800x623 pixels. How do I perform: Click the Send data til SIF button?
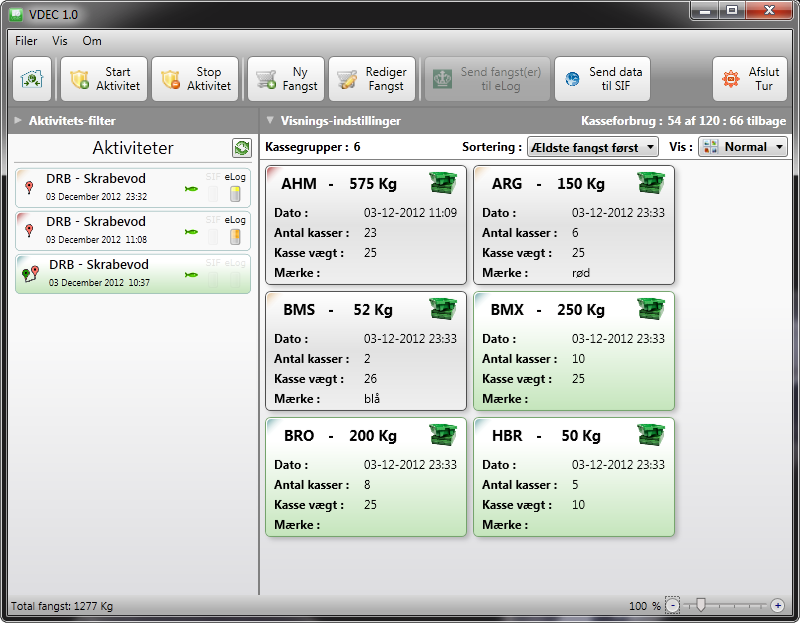click(x=603, y=79)
